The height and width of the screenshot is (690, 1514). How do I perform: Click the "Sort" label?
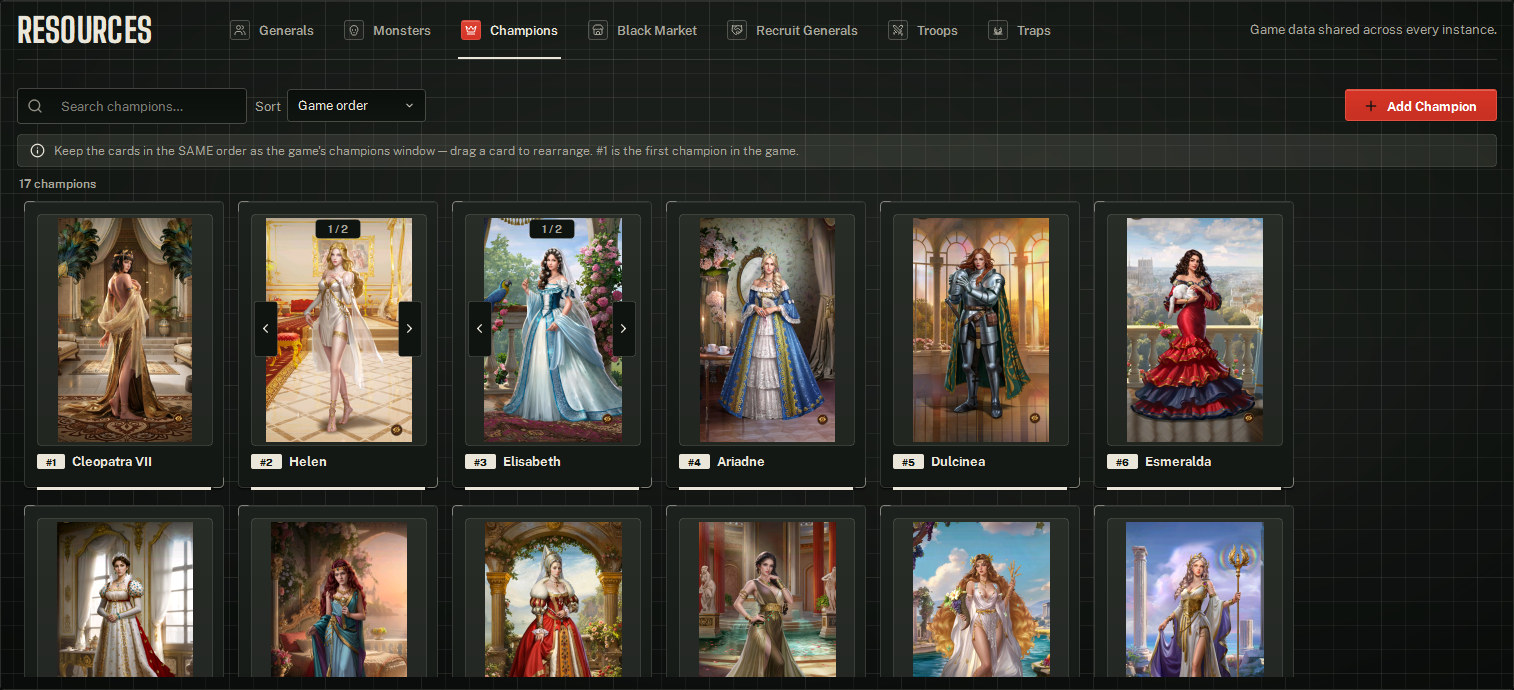coord(268,106)
